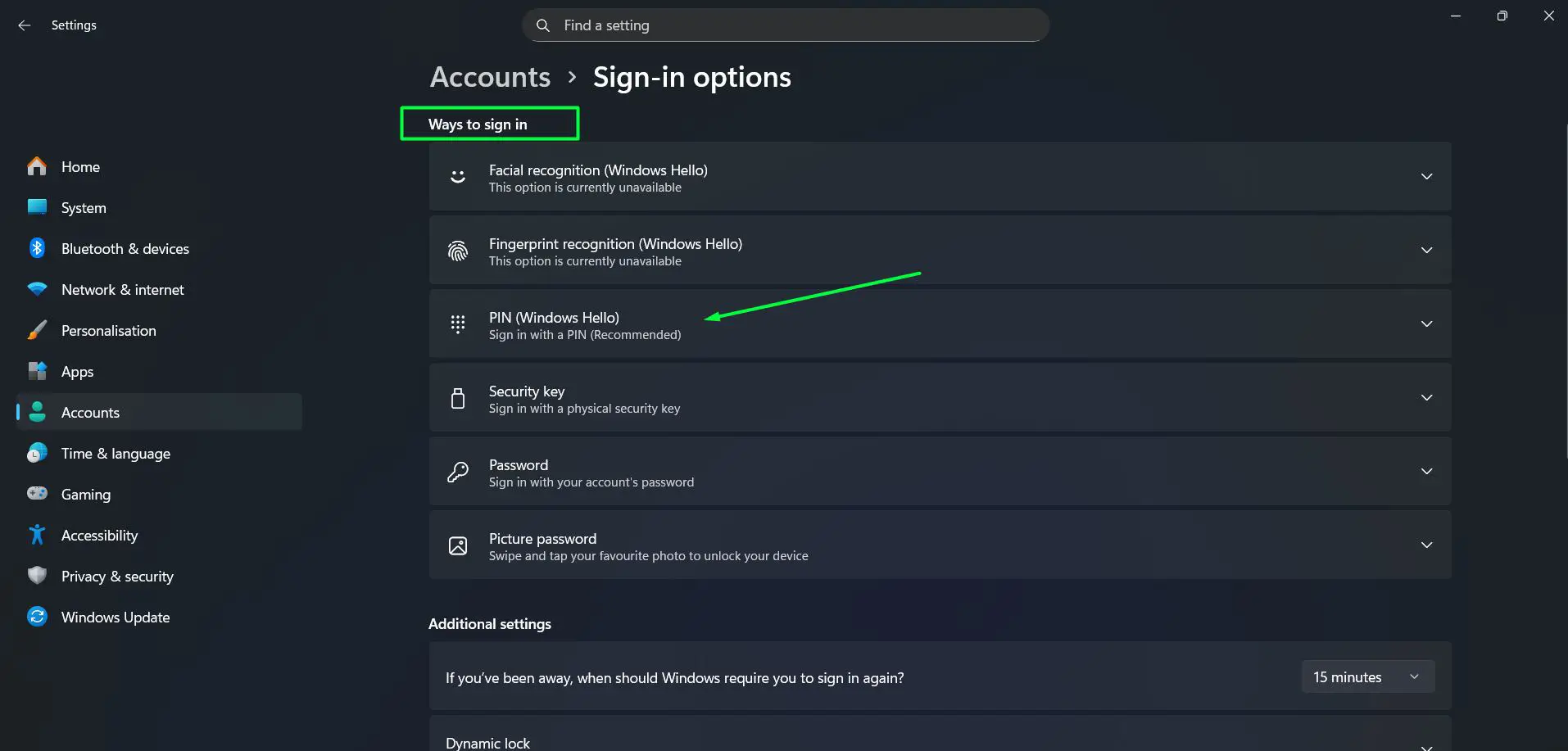The width and height of the screenshot is (1568, 751).
Task: Select the Accessibility icon in sidebar
Action: [x=37, y=535]
